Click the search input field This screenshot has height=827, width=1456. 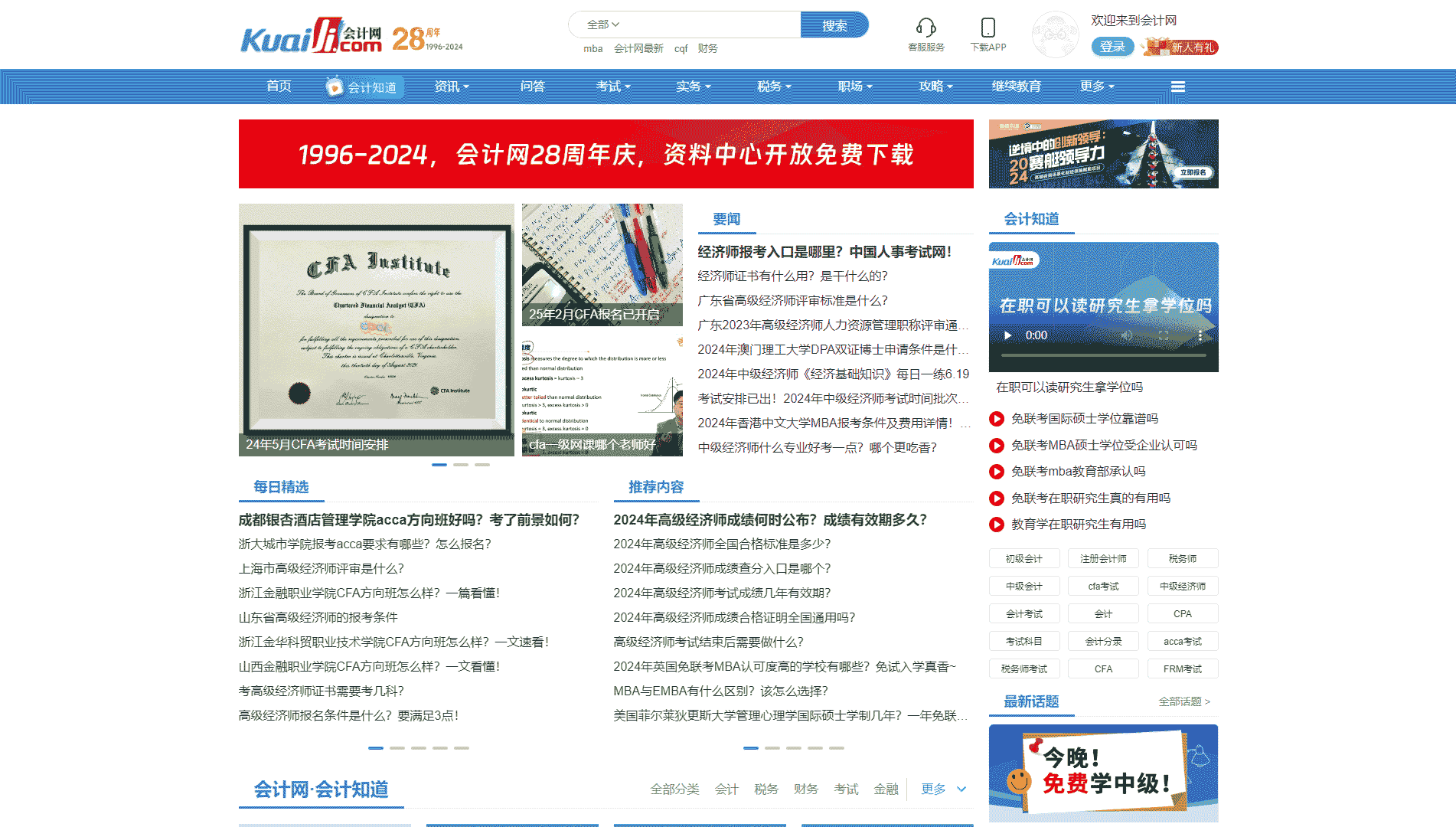712,25
